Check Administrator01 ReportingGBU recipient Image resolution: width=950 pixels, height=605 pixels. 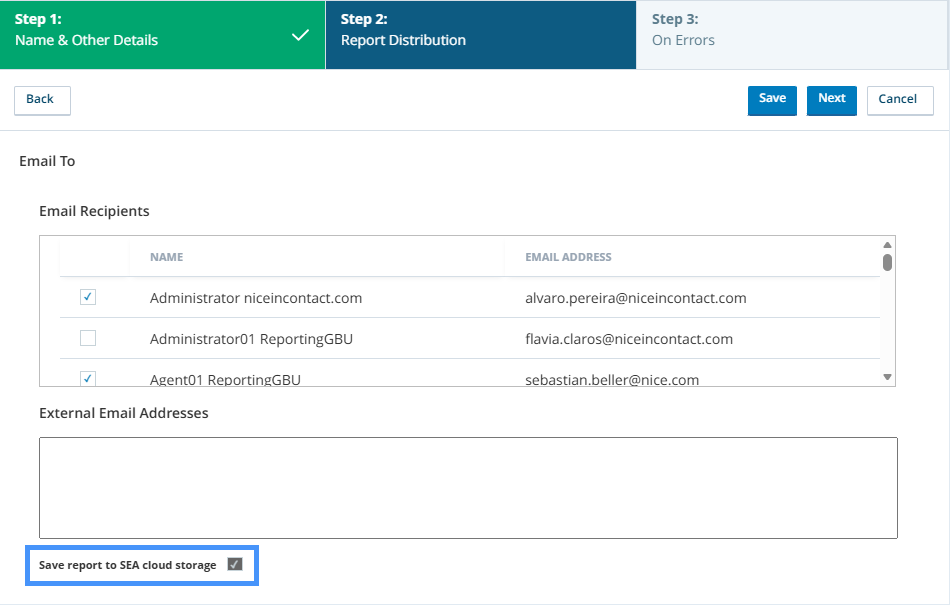click(88, 338)
